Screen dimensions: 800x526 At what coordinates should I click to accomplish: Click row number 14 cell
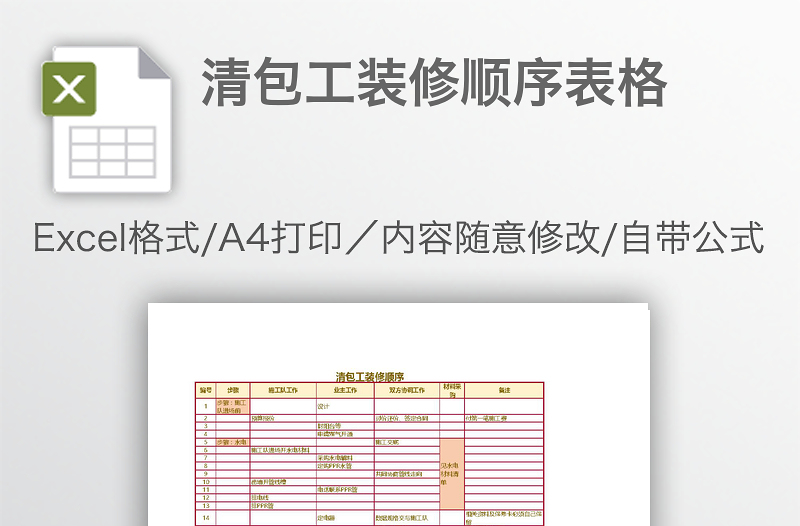pos(206,517)
